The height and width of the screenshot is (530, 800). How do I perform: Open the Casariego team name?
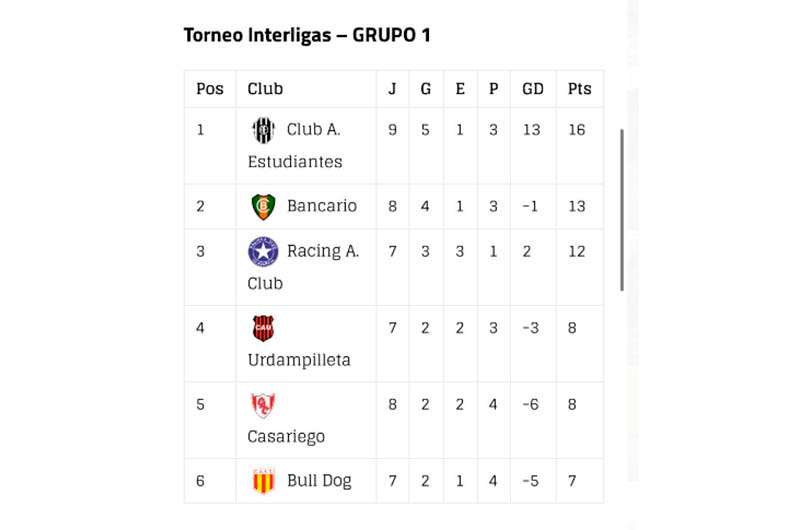286,437
